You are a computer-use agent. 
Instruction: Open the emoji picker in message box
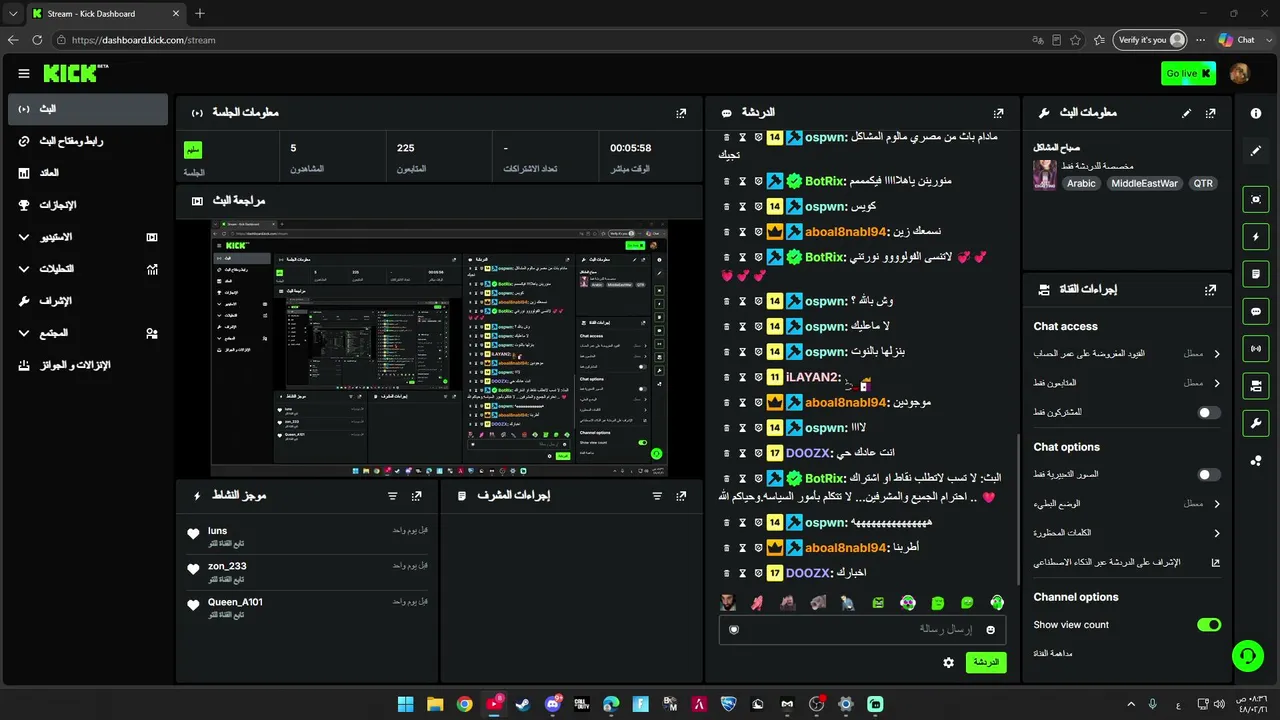click(991, 629)
